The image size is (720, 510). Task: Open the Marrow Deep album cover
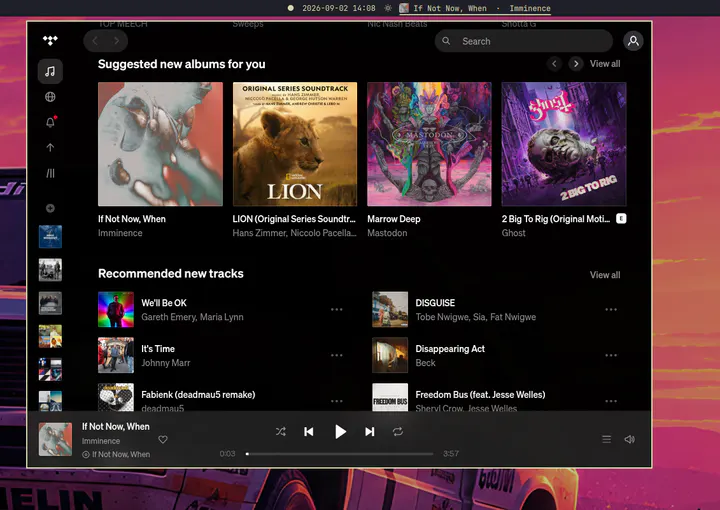[x=429, y=144]
